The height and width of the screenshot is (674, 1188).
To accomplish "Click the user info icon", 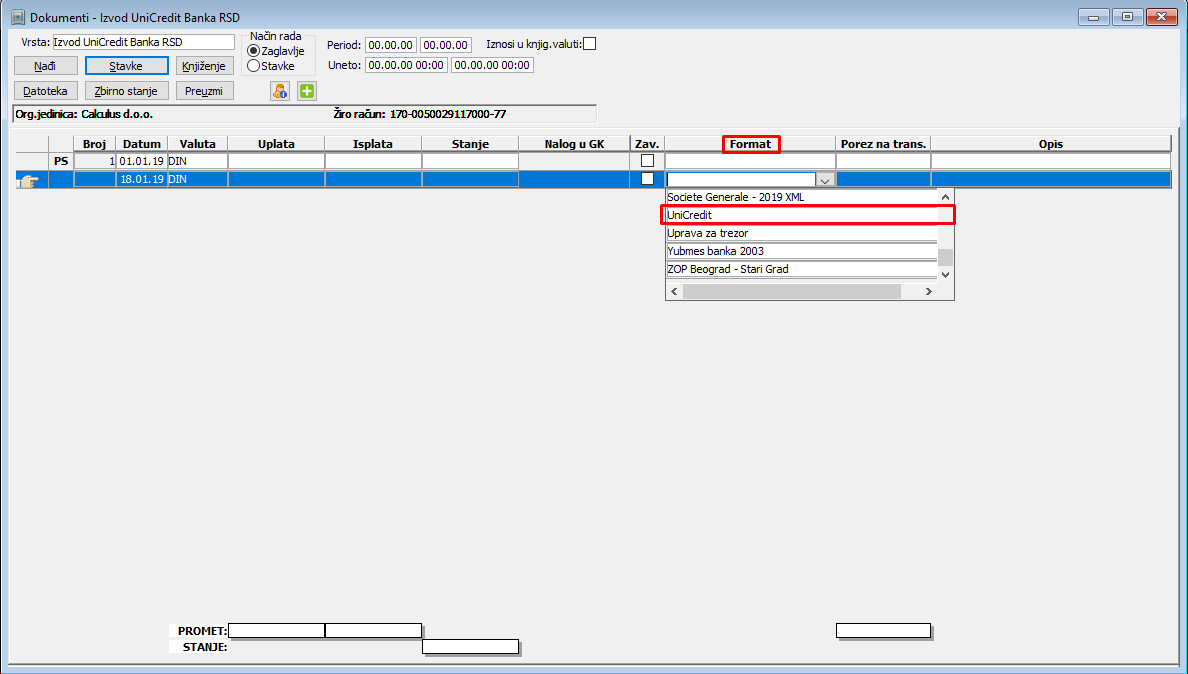I will tap(280, 91).
